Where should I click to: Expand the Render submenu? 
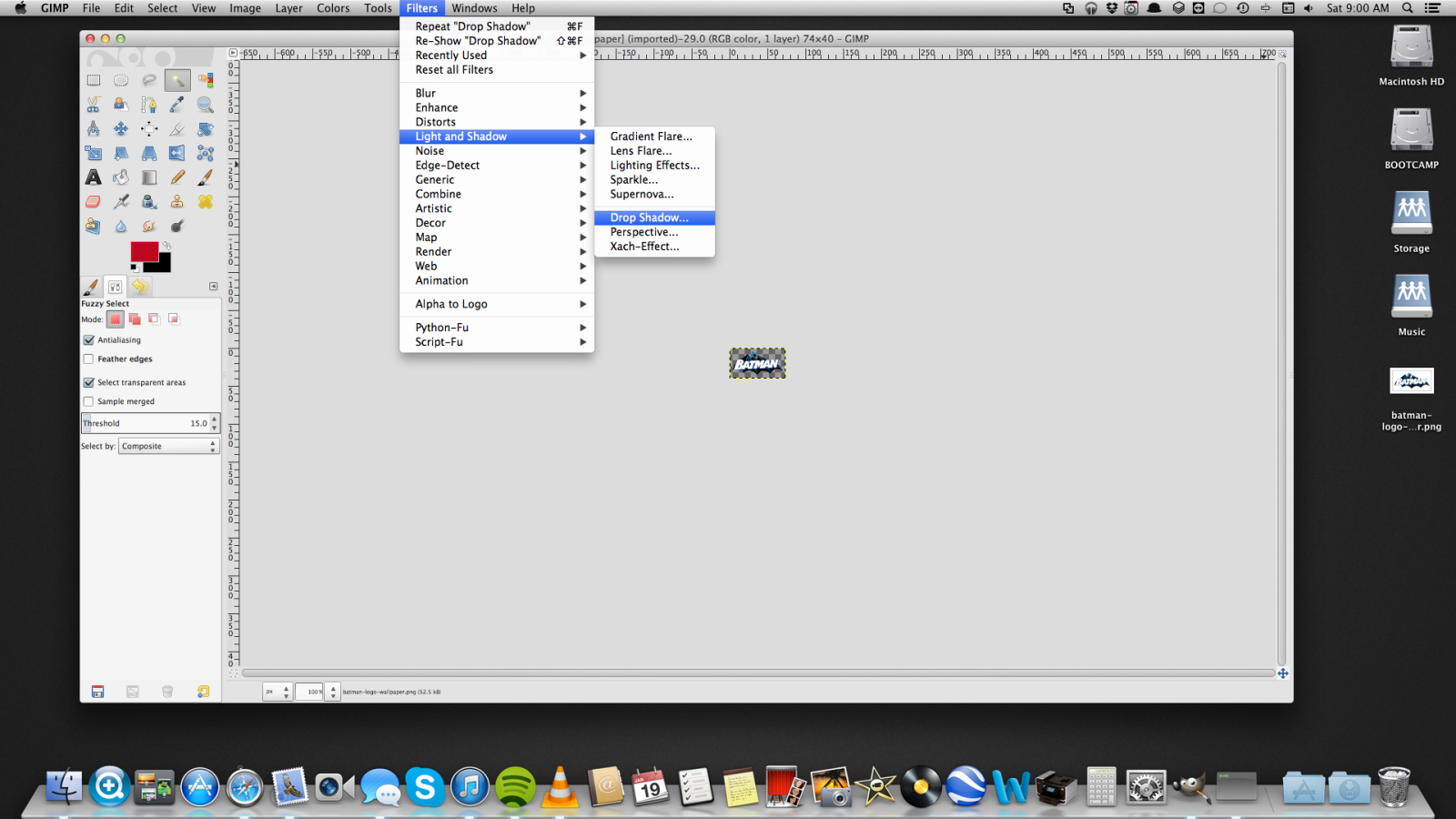pyautogui.click(x=497, y=252)
